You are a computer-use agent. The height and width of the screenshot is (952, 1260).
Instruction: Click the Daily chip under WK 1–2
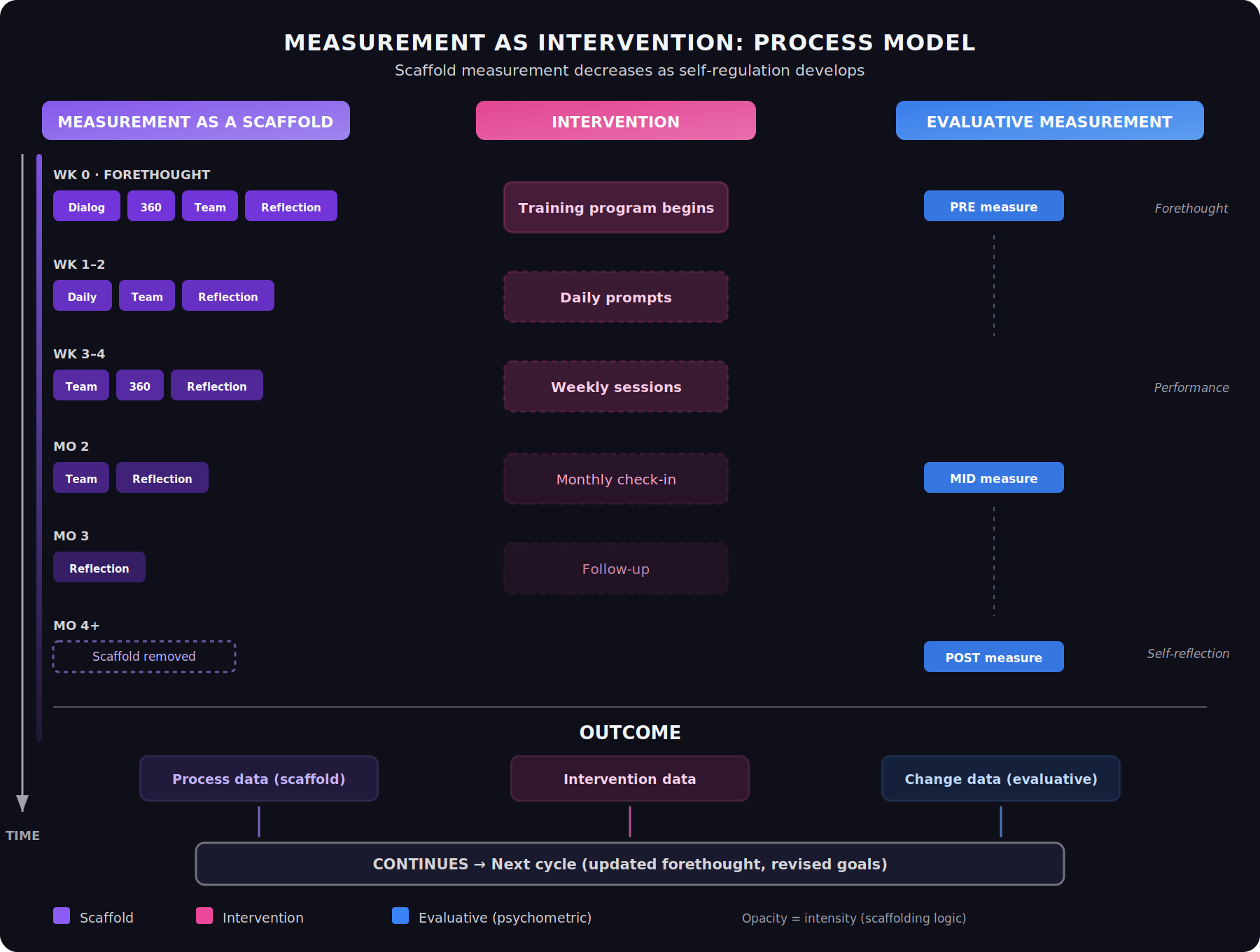coord(83,295)
